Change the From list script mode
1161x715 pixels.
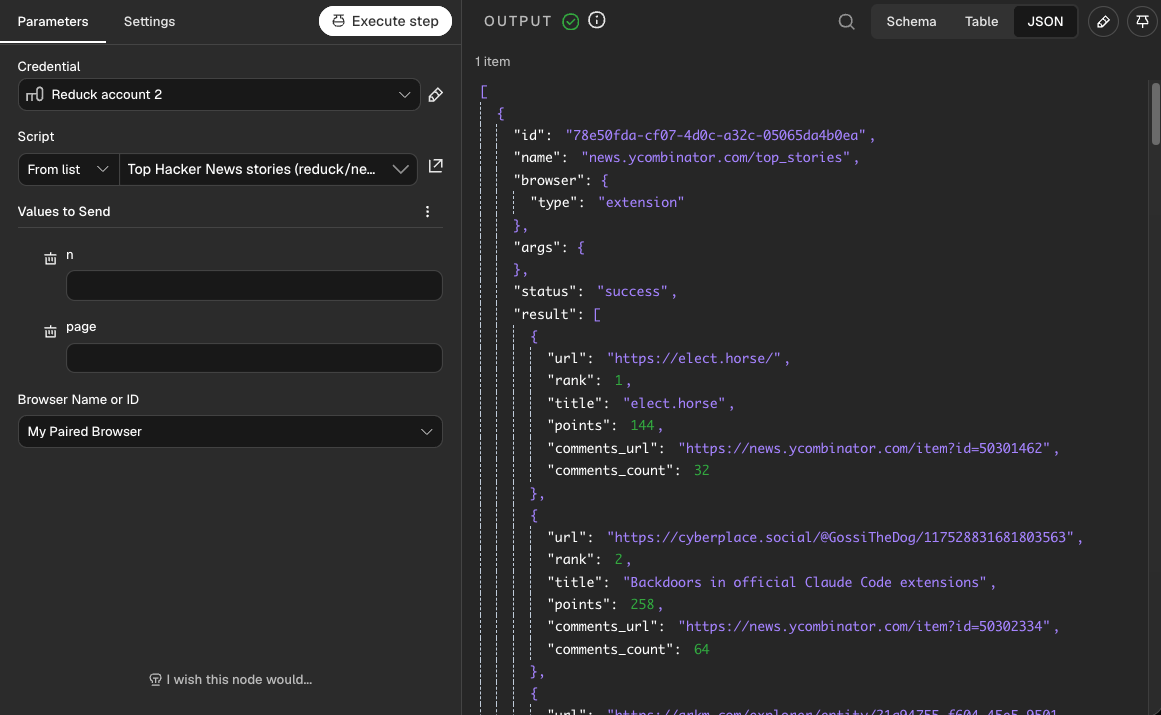click(68, 169)
